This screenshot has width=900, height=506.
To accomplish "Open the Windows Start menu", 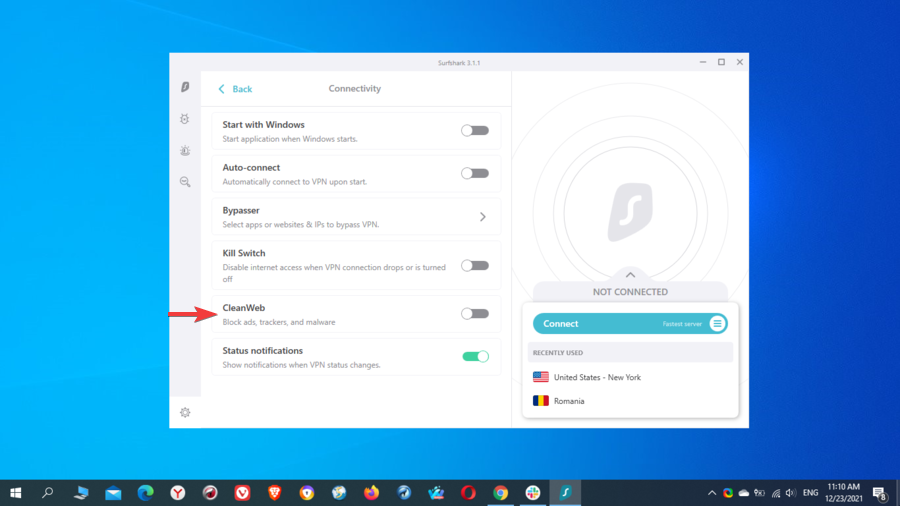I will coord(16,493).
